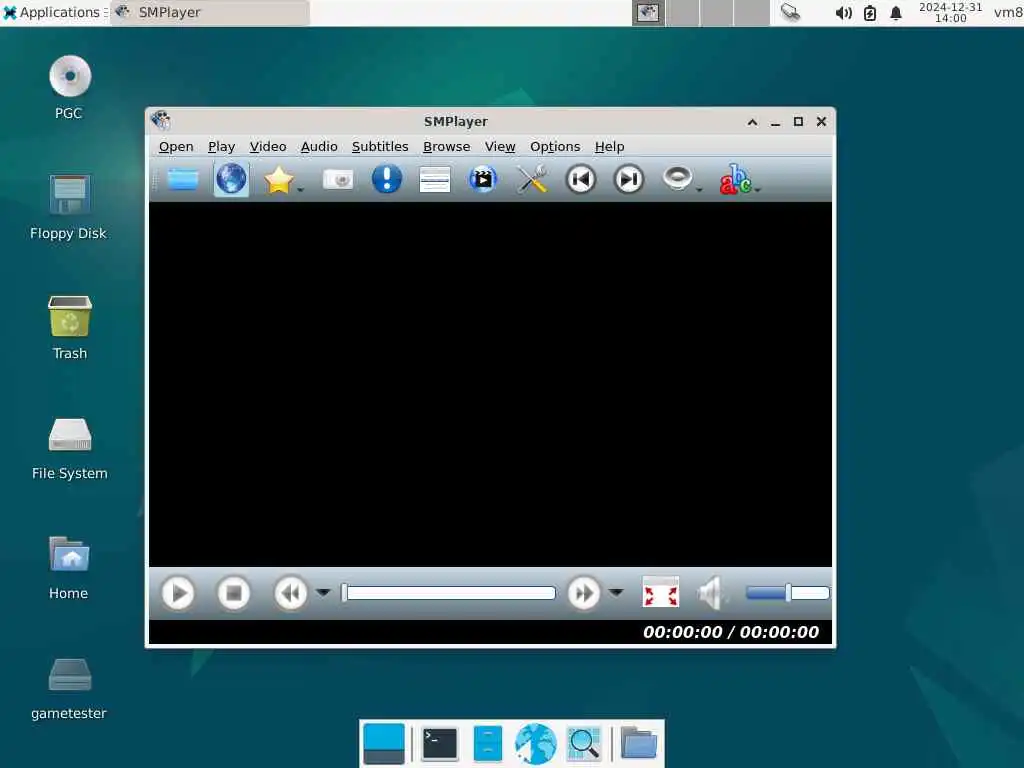Viewport: 1024px width, 768px height.
Task: Start playback with the Play button
Action: pyautogui.click(x=178, y=593)
